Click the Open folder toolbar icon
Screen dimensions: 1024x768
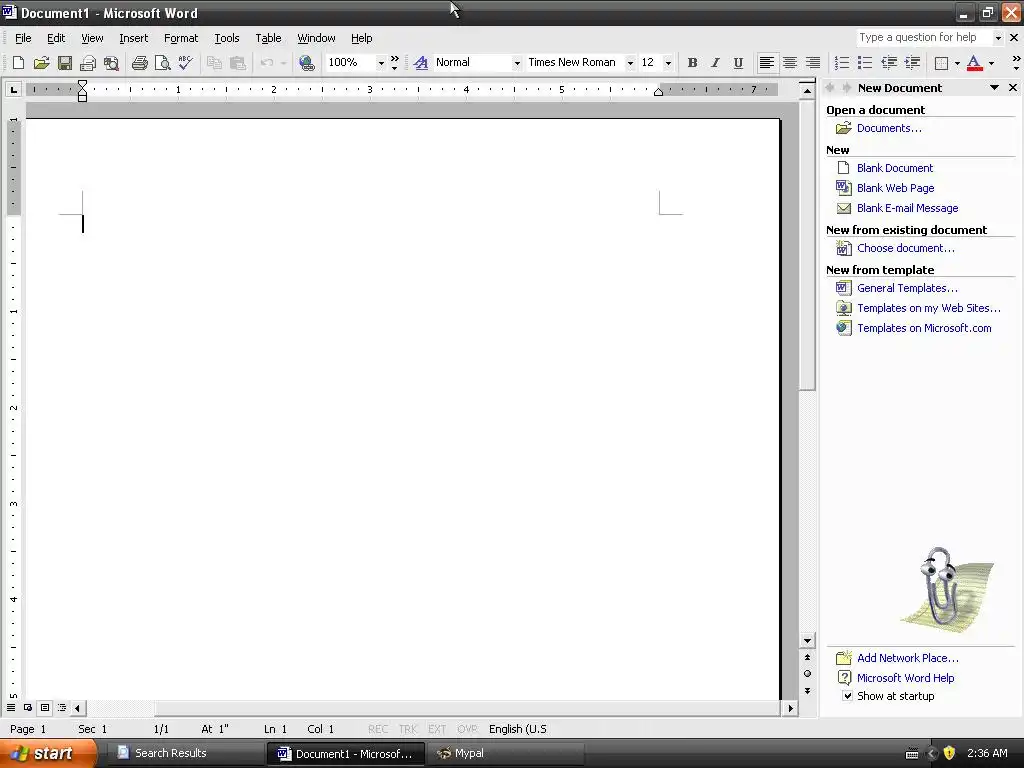[41, 63]
